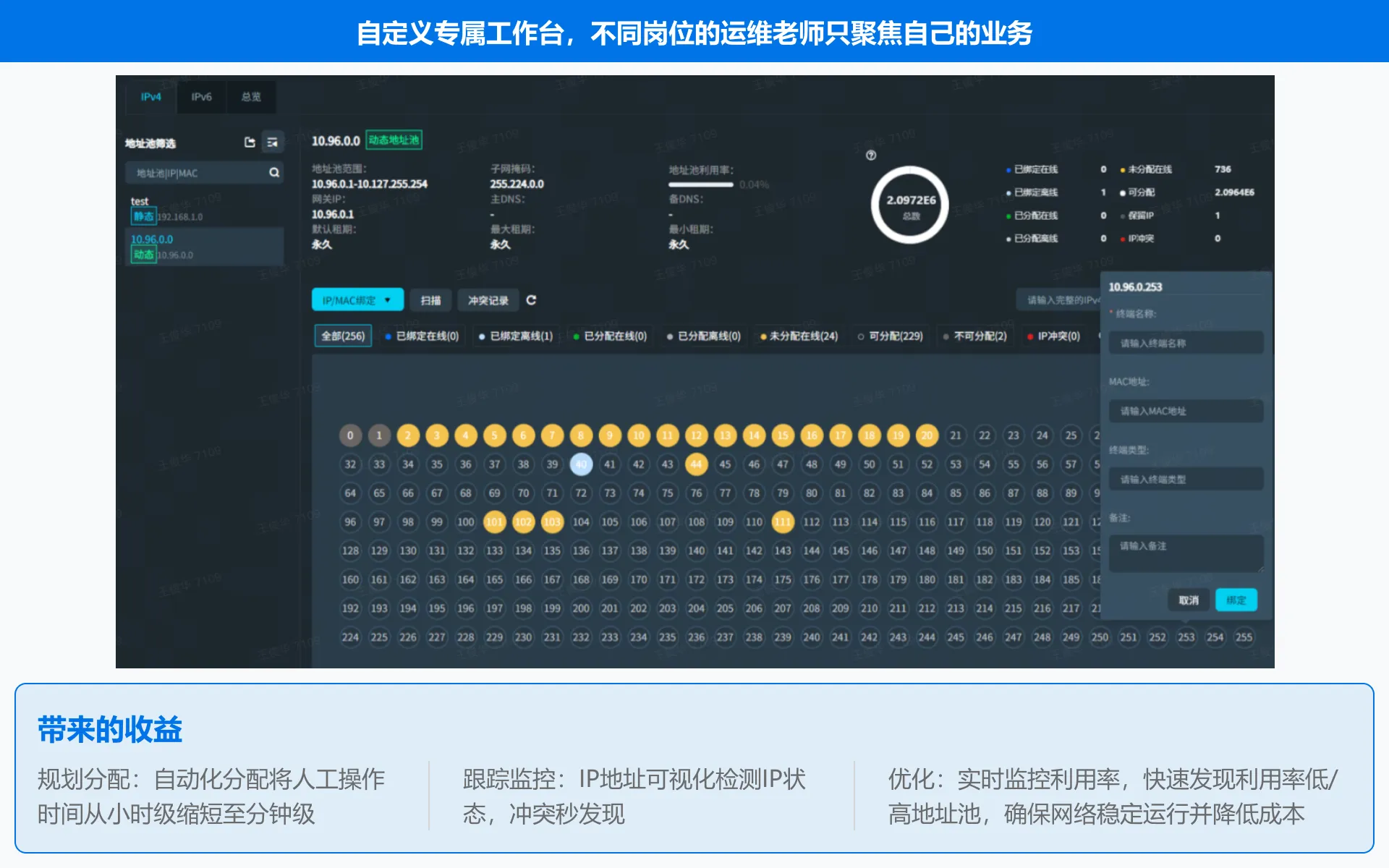This screenshot has height=868, width=1389.
Task: Select IP circle 255
Action: pos(1244,637)
